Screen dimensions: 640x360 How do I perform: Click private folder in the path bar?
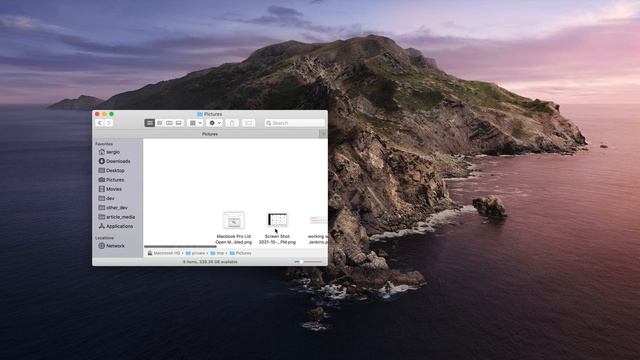(196, 253)
